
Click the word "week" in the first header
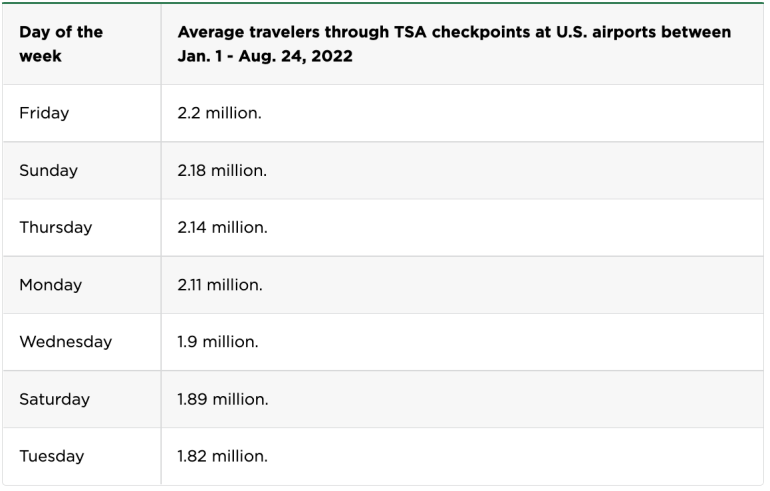pyautogui.click(x=40, y=54)
